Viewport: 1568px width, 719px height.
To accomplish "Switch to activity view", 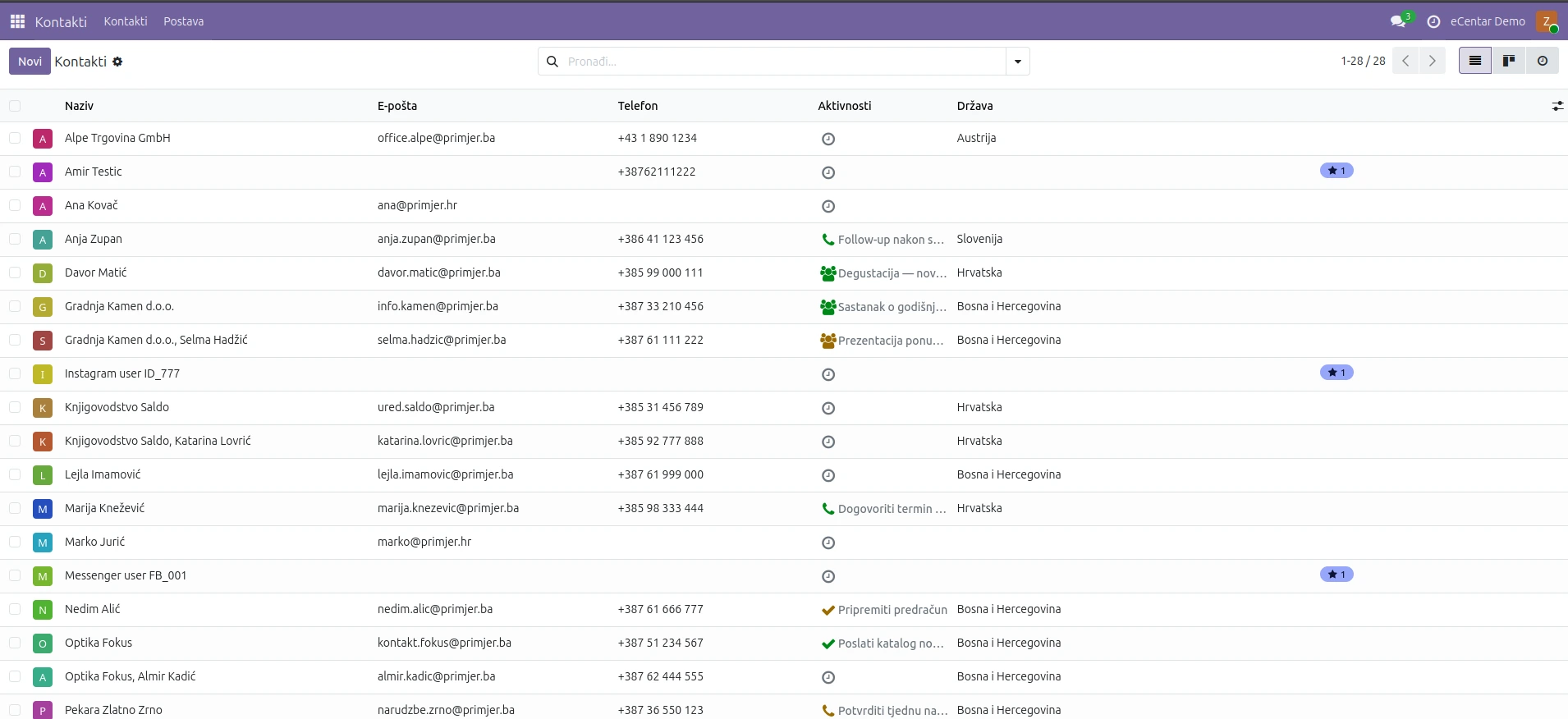I will pos(1543,61).
